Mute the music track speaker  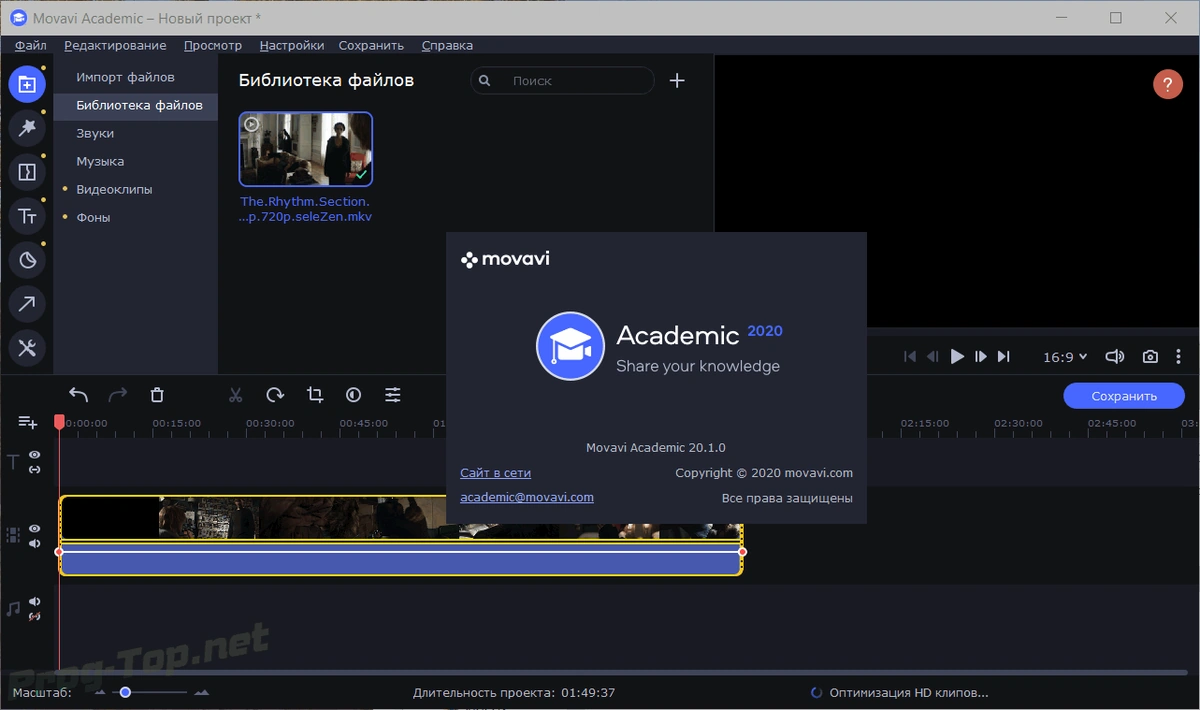35,602
